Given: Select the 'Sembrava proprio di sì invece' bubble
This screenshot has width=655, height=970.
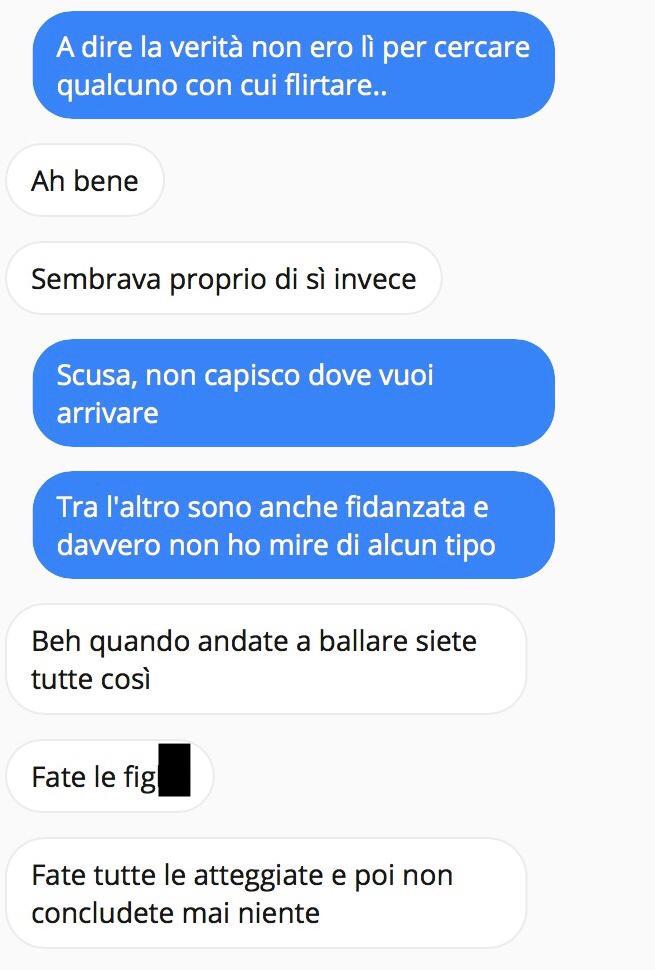Looking at the screenshot, I should pos(223,278).
